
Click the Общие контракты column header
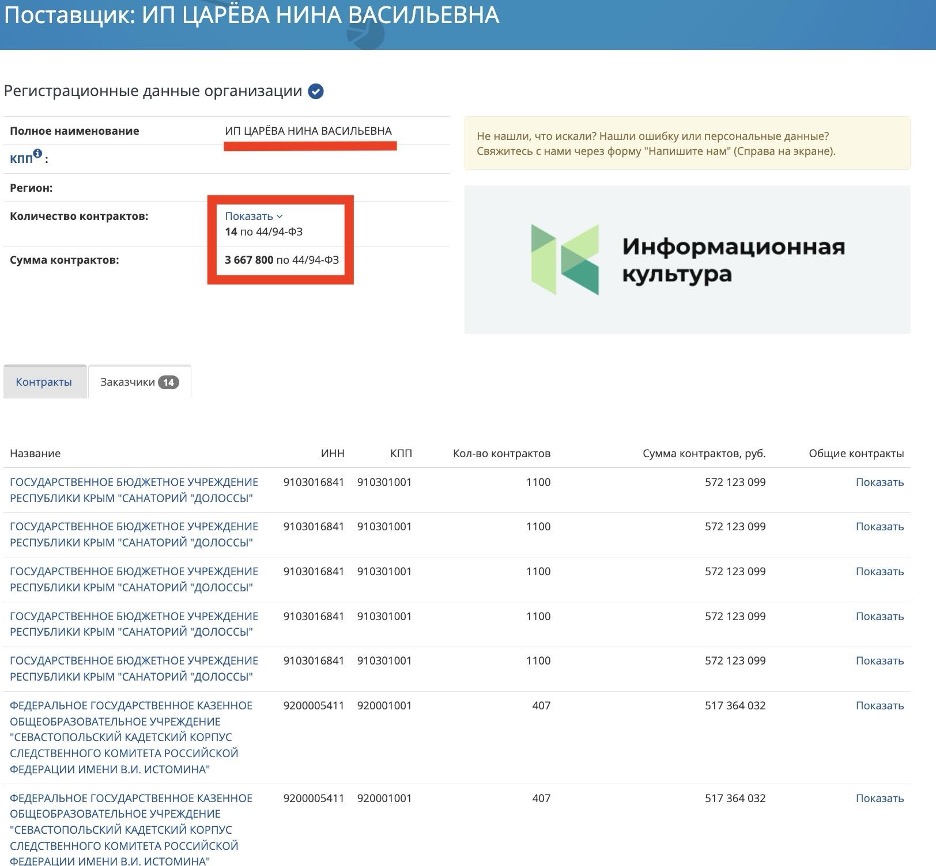pyautogui.click(x=856, y=453)
